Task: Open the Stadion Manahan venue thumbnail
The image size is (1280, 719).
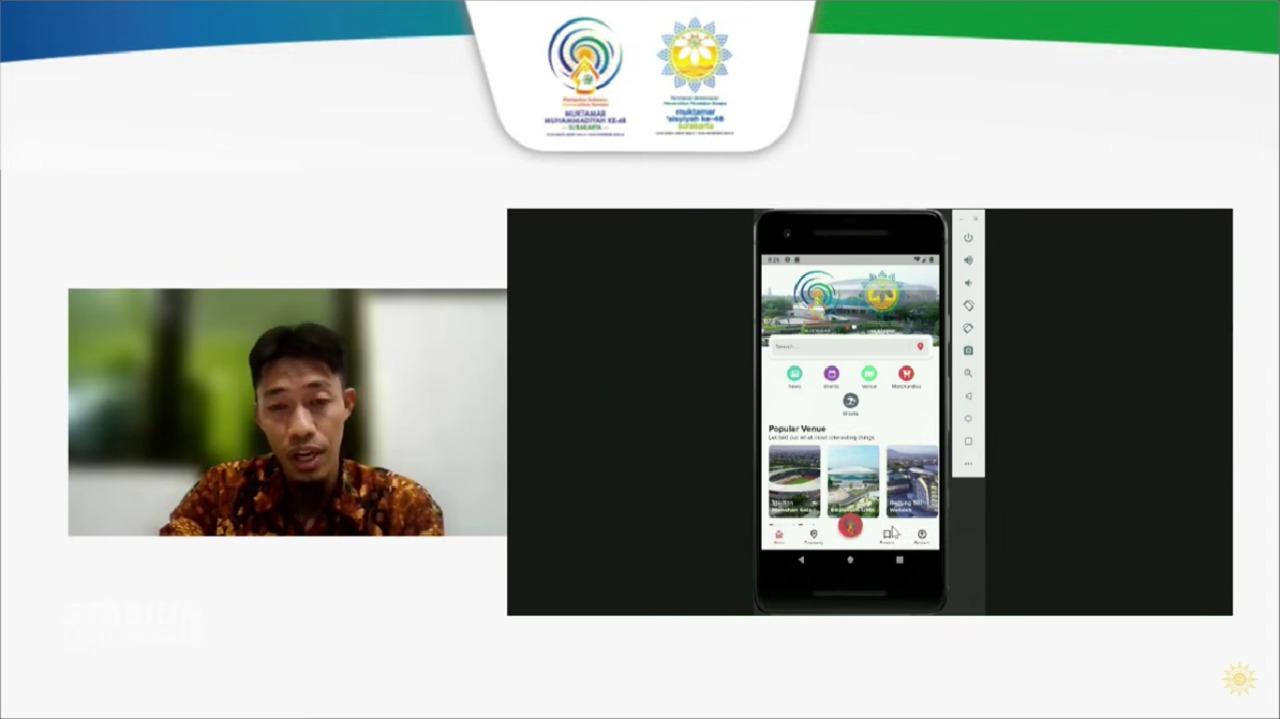Action: click(794, 481)
